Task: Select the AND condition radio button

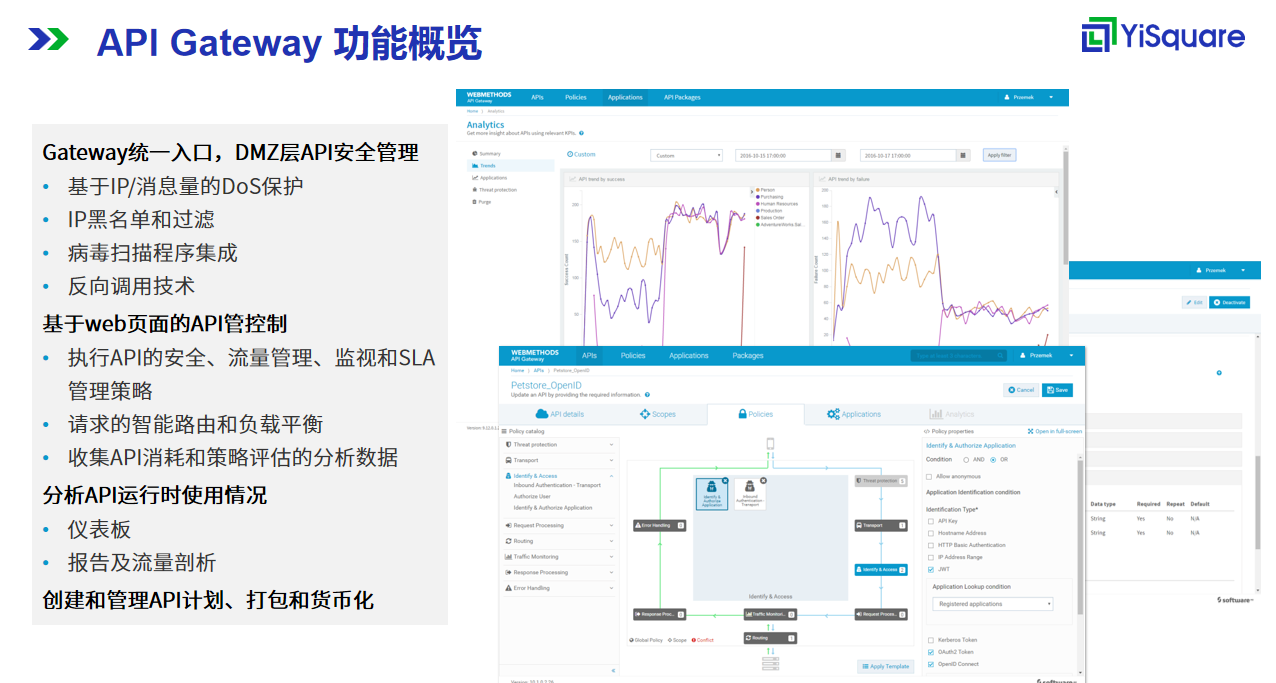Action: (x=965, y=460)
